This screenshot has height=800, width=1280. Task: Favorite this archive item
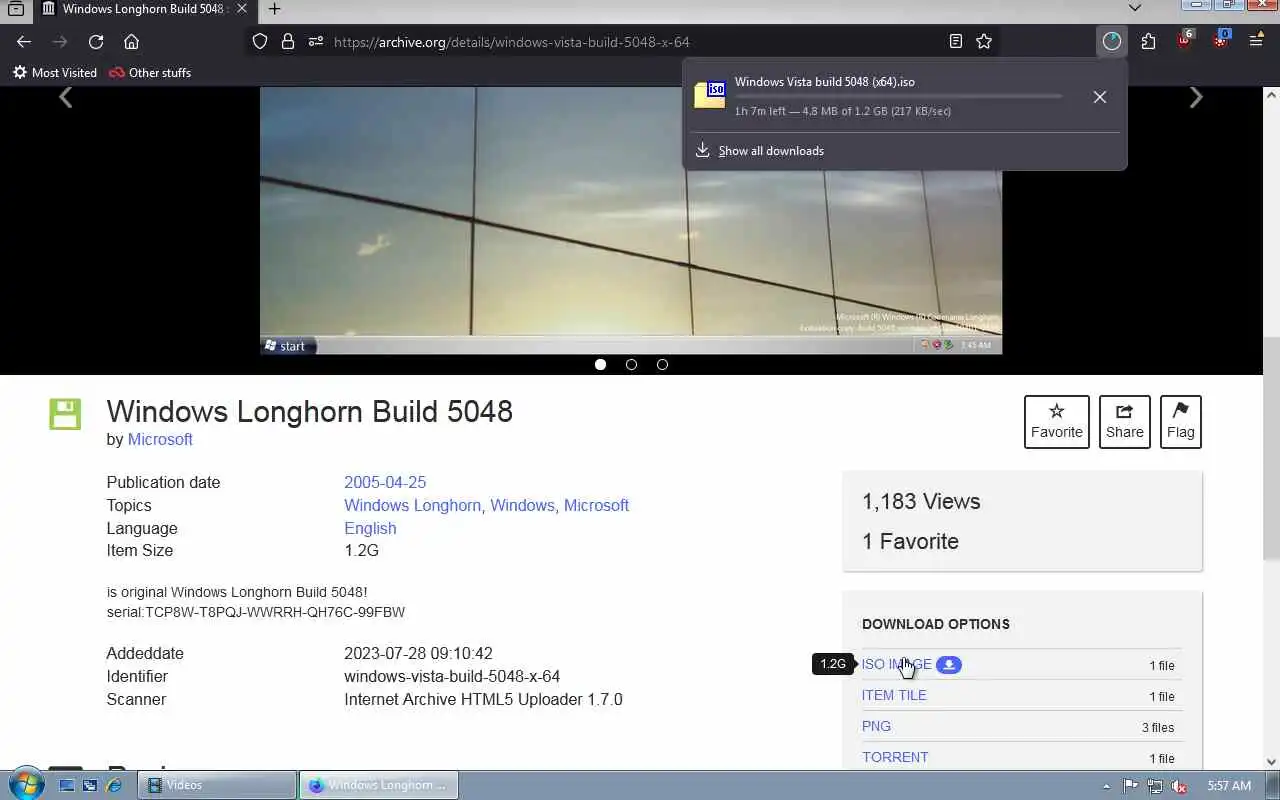click(1057, 422)
